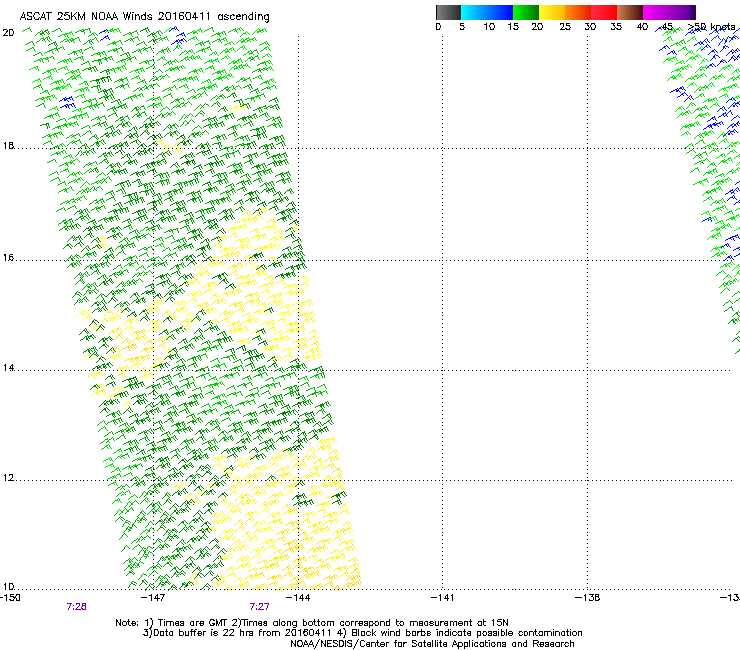Click the legend tick label '10'
The height and width of the screenshot is (650, 740).
(x=489, y=27)
